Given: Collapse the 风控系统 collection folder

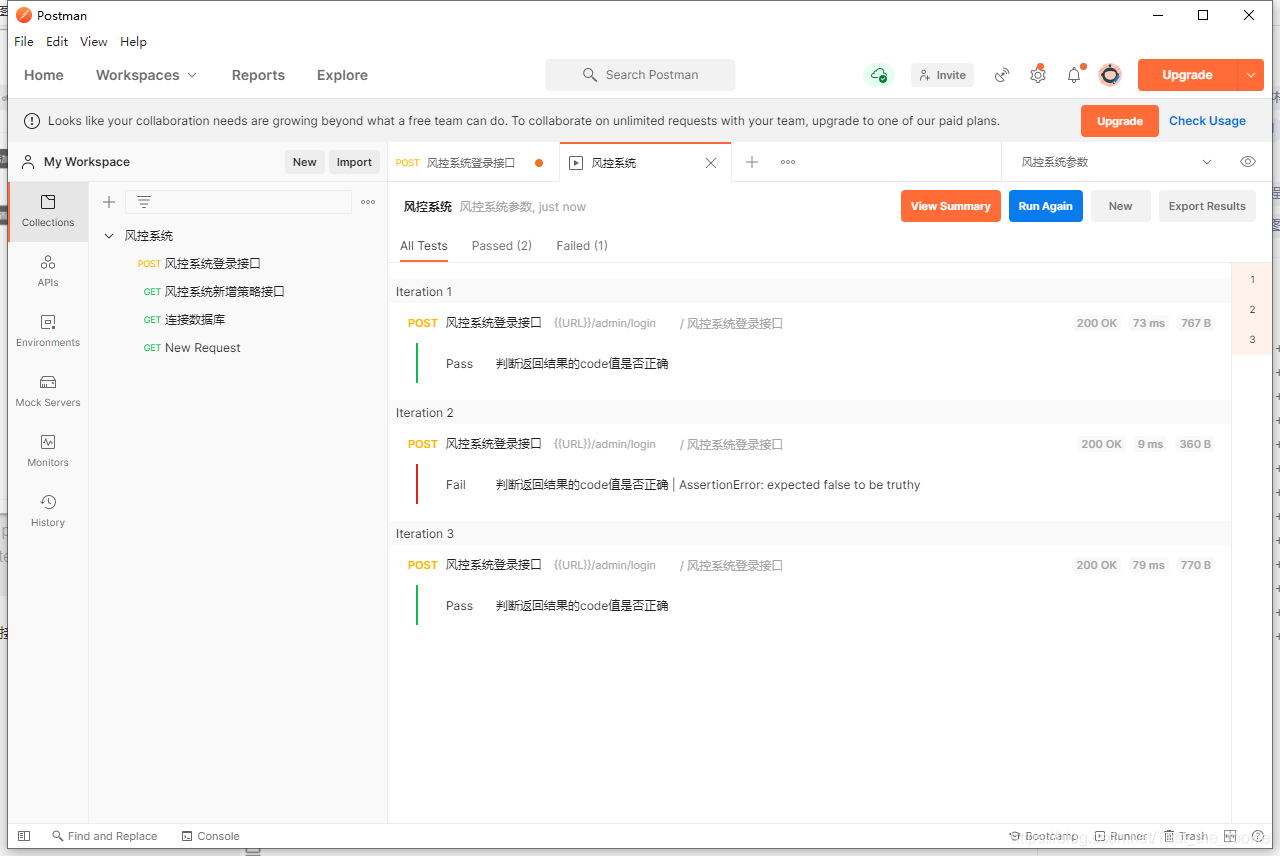Looking at the screenshot, I should tap(109, 236).
